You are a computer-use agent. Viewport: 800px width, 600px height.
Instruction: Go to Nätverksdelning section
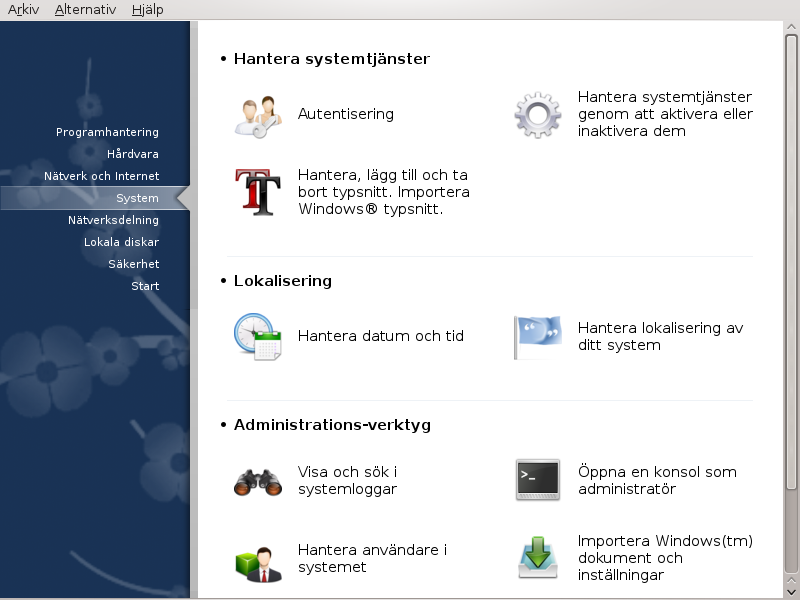(x=113, y=220)
